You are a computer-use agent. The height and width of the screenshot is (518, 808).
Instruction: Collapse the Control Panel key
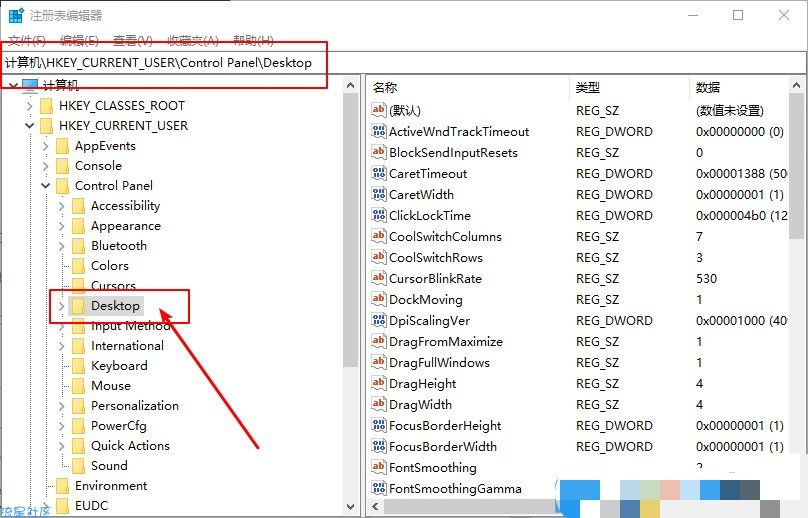(x=46, y=186)
